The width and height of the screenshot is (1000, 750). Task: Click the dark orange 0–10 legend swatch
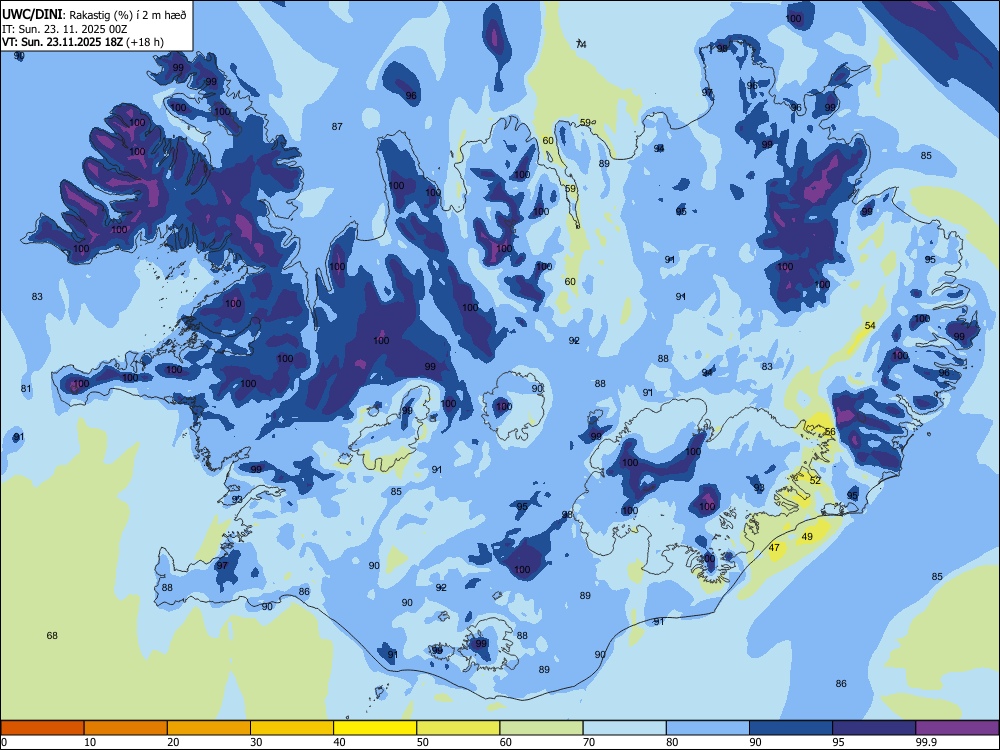(42, 728)
